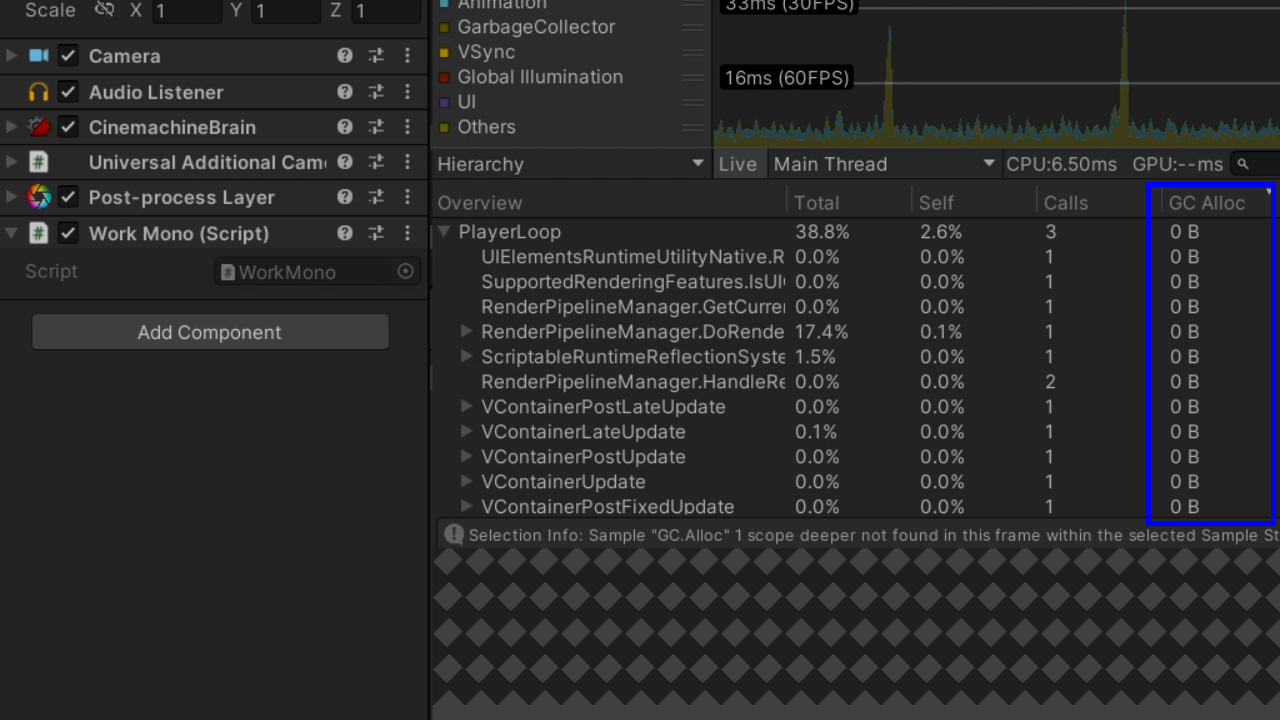Image resolution: width=1280 pixels, height=720 pixels.
Task: Disable the Audio Listener checkbox
Action: (68, 92)
